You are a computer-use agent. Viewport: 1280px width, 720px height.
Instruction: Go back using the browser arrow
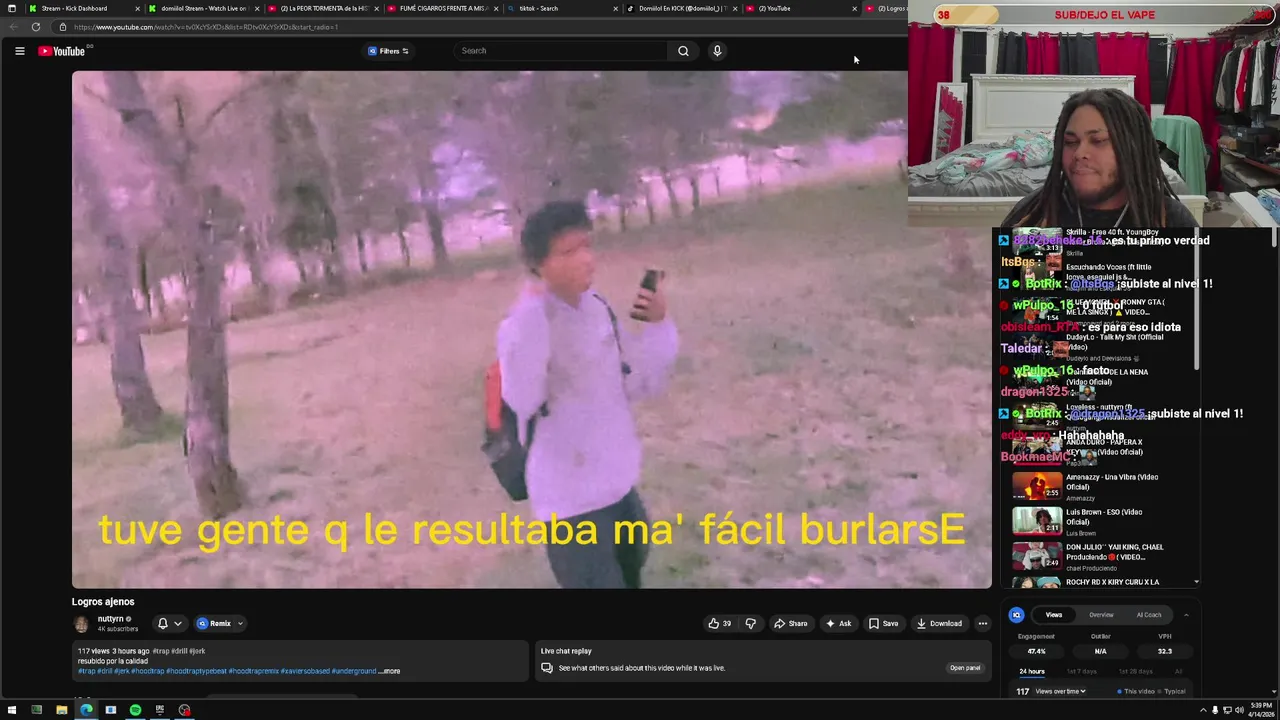[x=12, y=27]
